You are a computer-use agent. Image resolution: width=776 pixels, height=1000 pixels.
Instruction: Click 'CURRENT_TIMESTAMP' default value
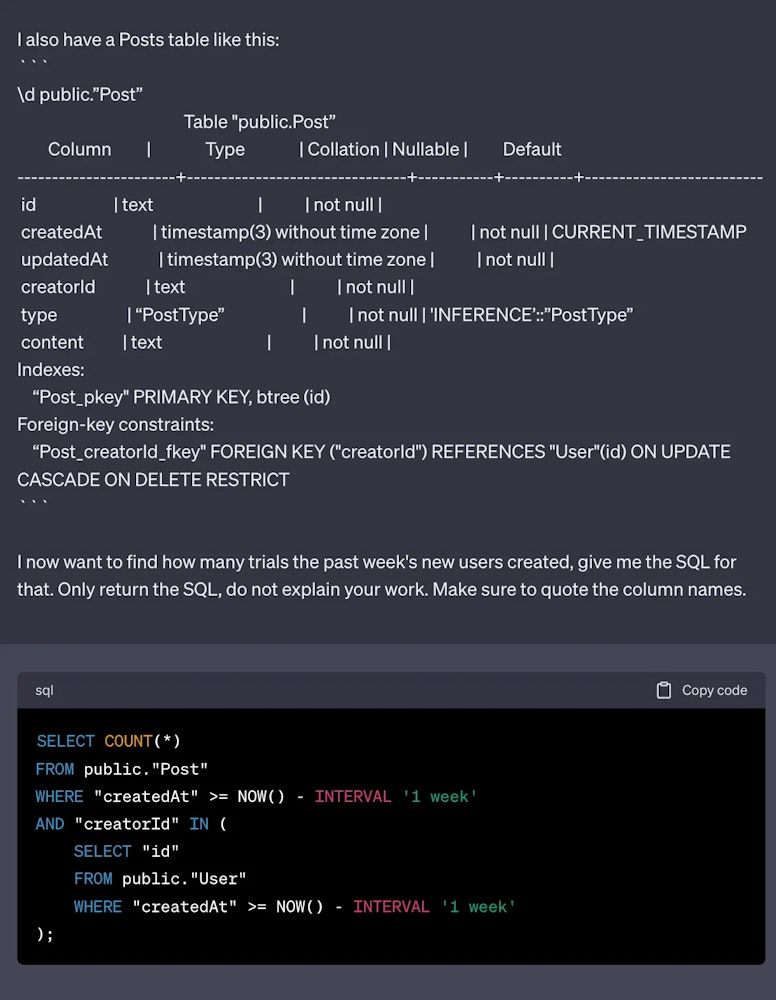point(649,232)
